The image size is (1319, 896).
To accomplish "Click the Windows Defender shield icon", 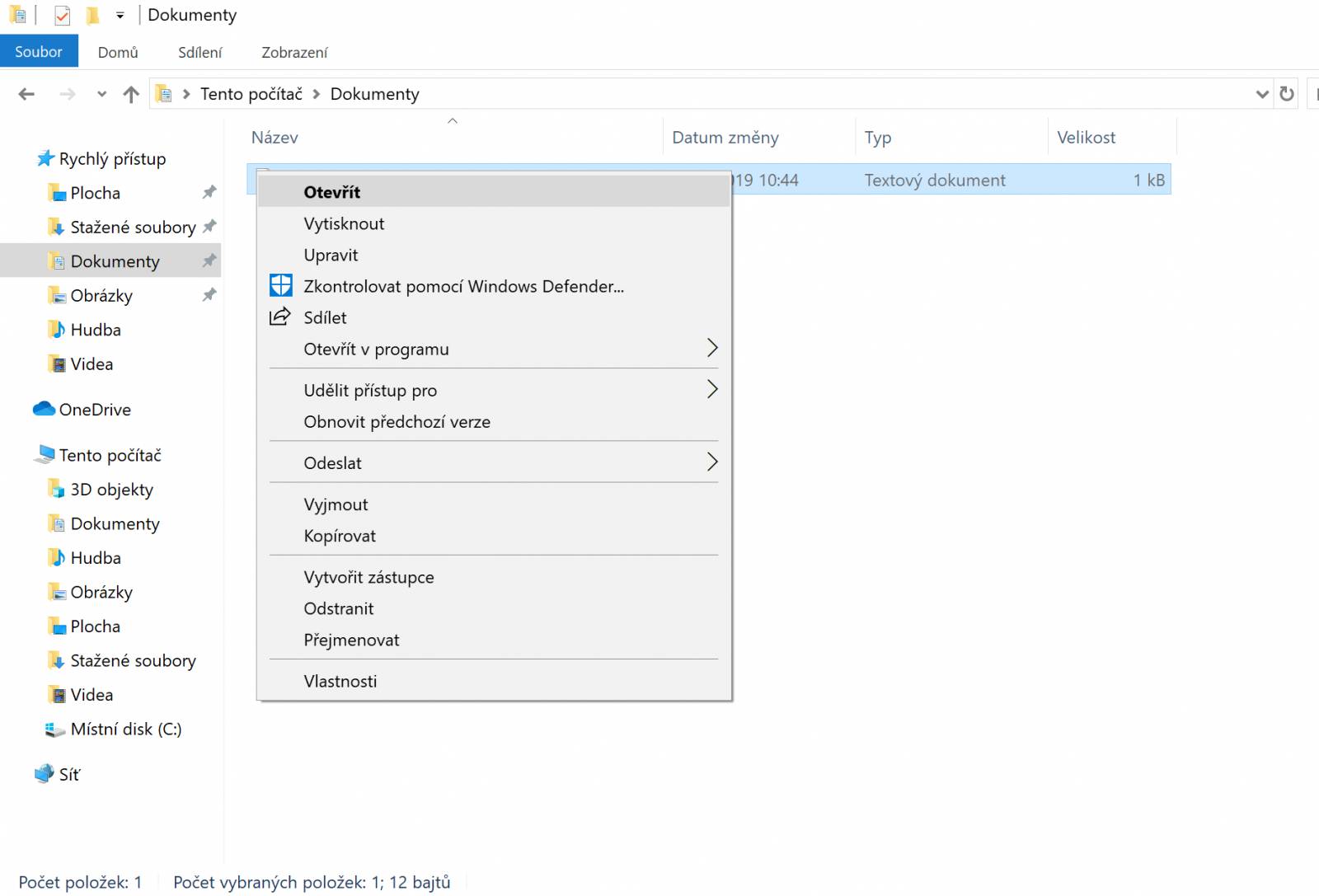I will [281, 286].
